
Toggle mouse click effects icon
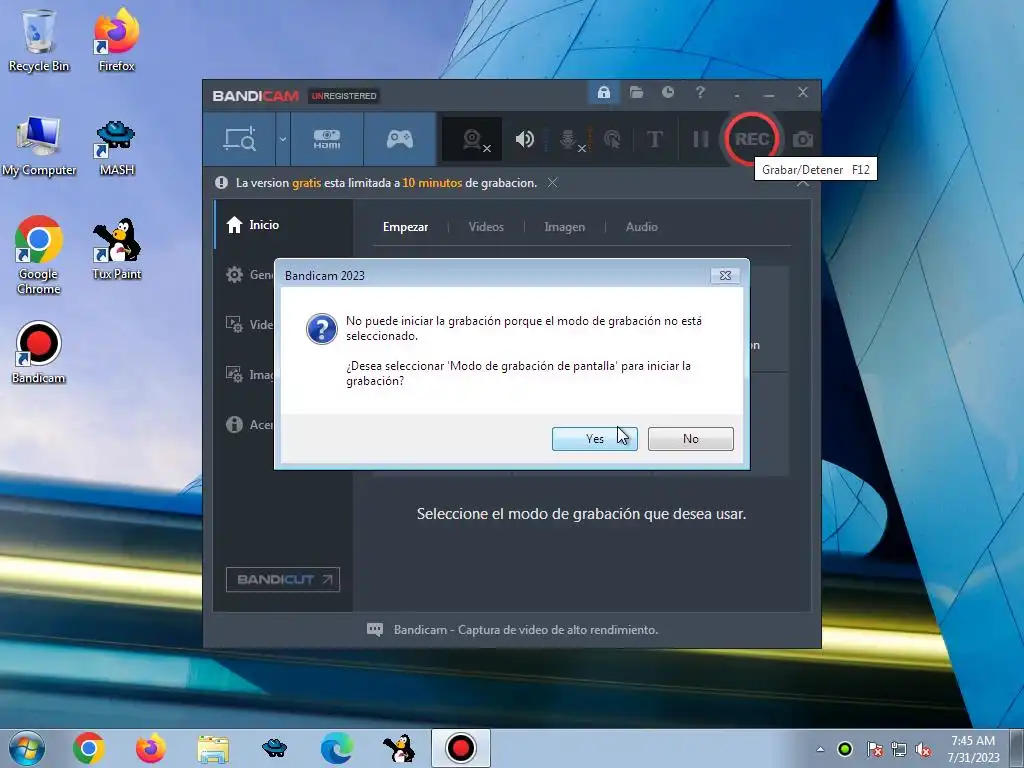pyautogui.click(x=612, y=139)
